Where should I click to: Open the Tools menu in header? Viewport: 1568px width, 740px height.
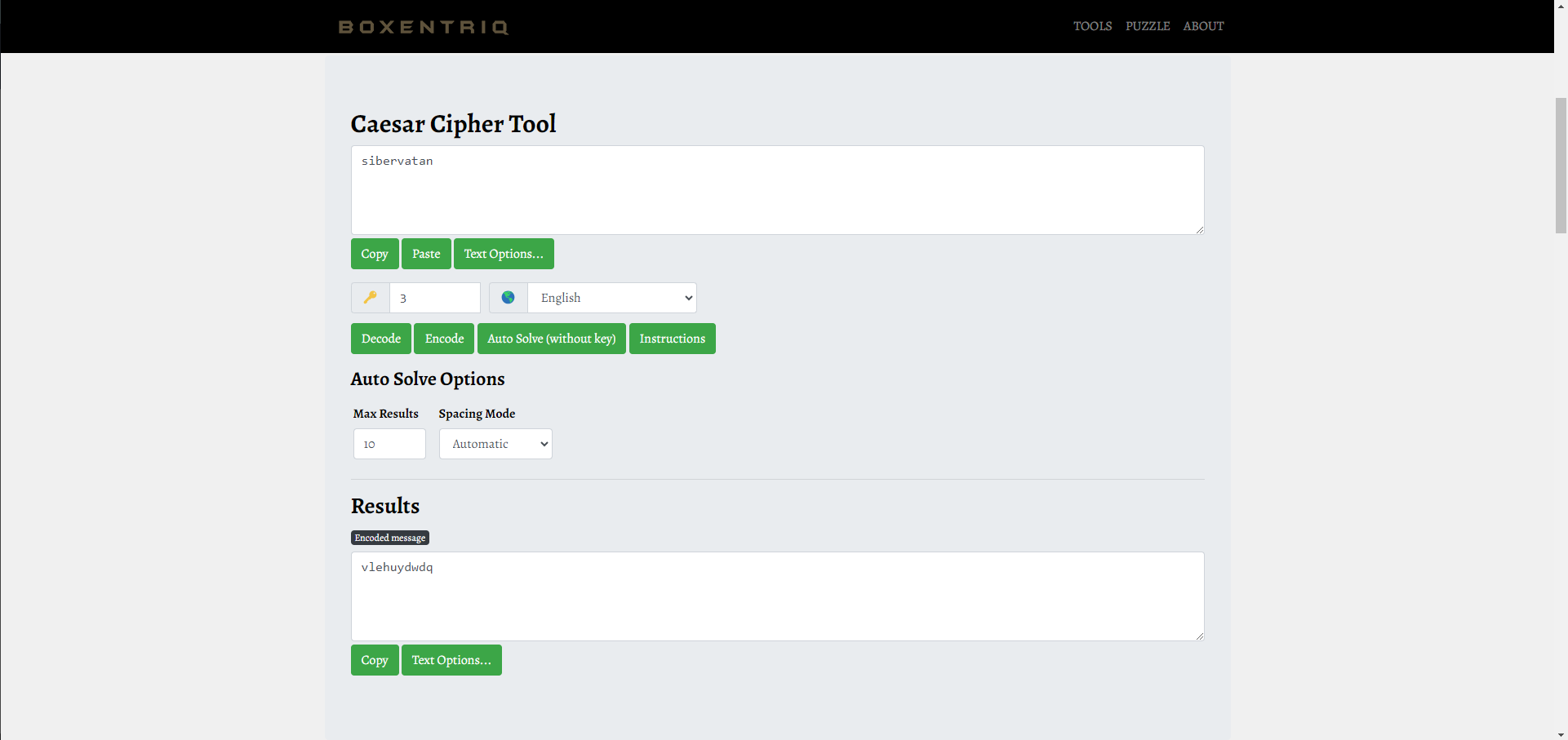point(1092,26)
